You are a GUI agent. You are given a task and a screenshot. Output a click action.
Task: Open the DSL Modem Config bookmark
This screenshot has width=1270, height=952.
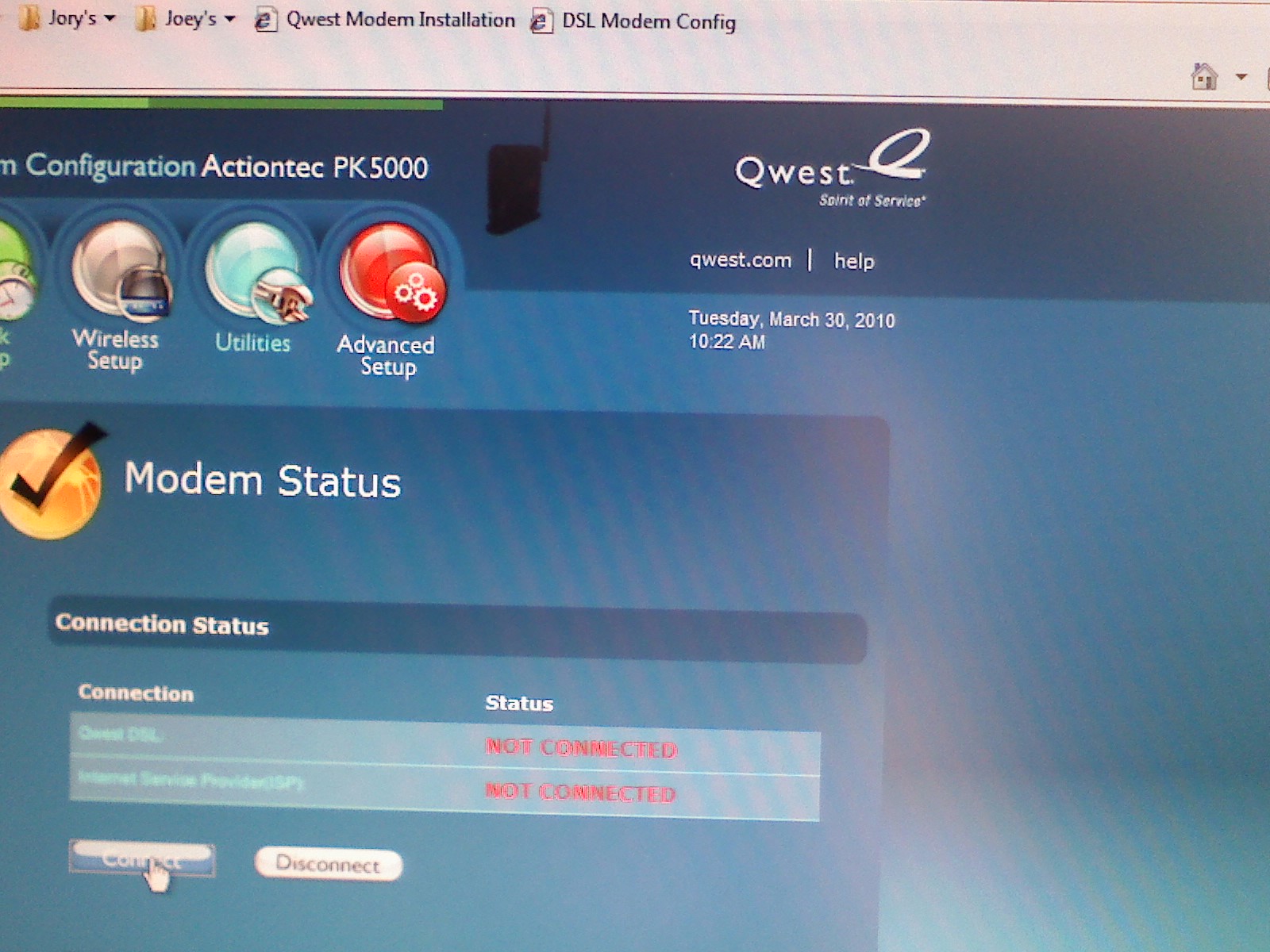point(633,21)
